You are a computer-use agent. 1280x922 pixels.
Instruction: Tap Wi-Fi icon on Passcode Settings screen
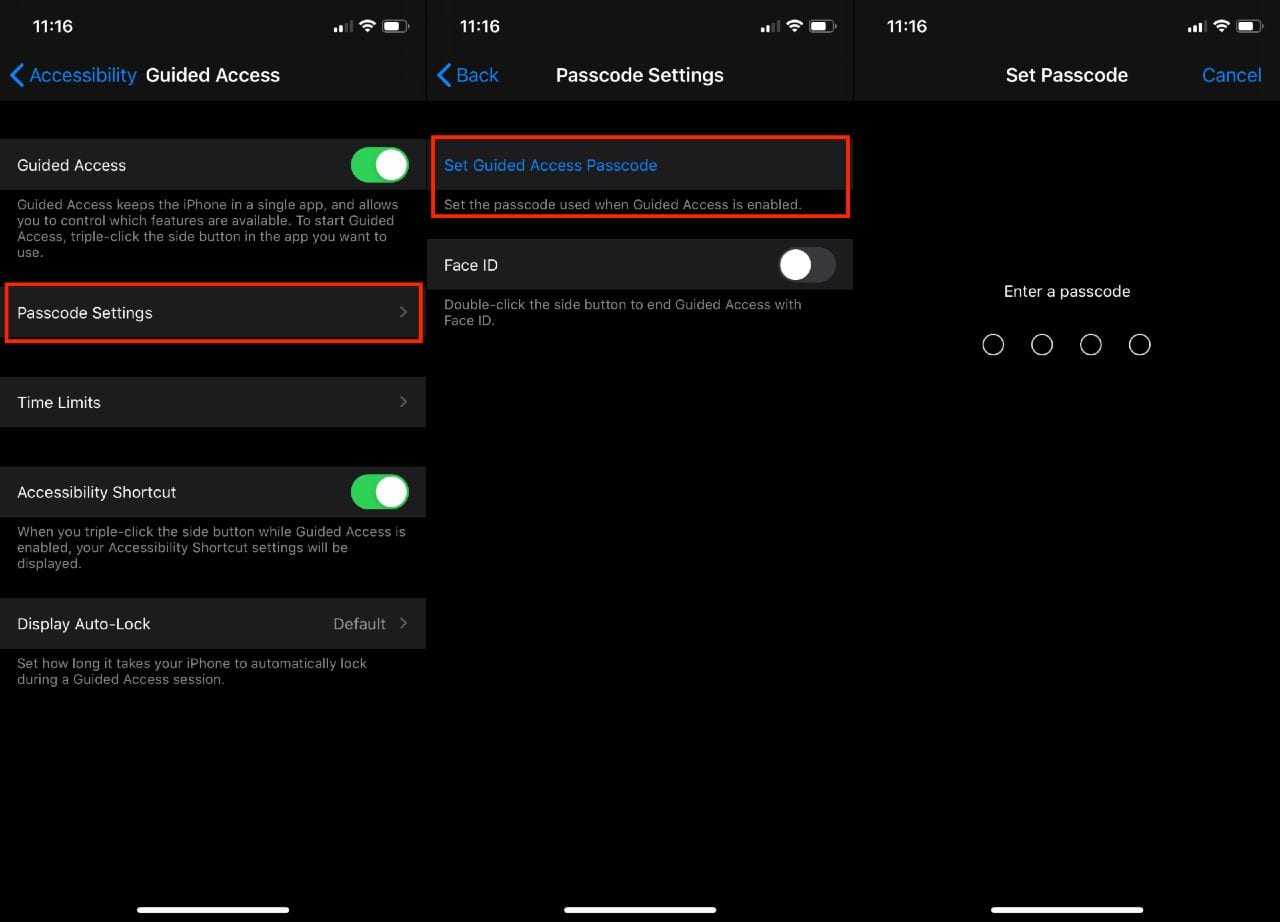pos(794,26)
